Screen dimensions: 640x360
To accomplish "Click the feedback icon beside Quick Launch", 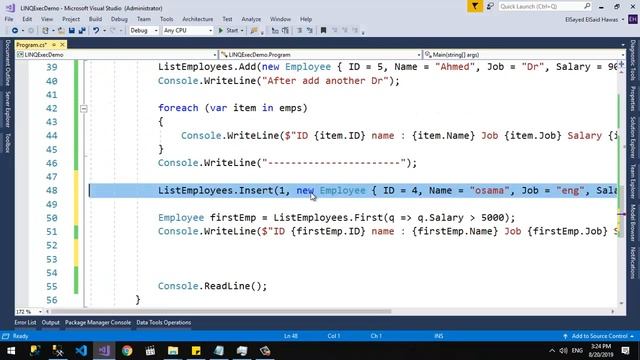I will (490, 6).
